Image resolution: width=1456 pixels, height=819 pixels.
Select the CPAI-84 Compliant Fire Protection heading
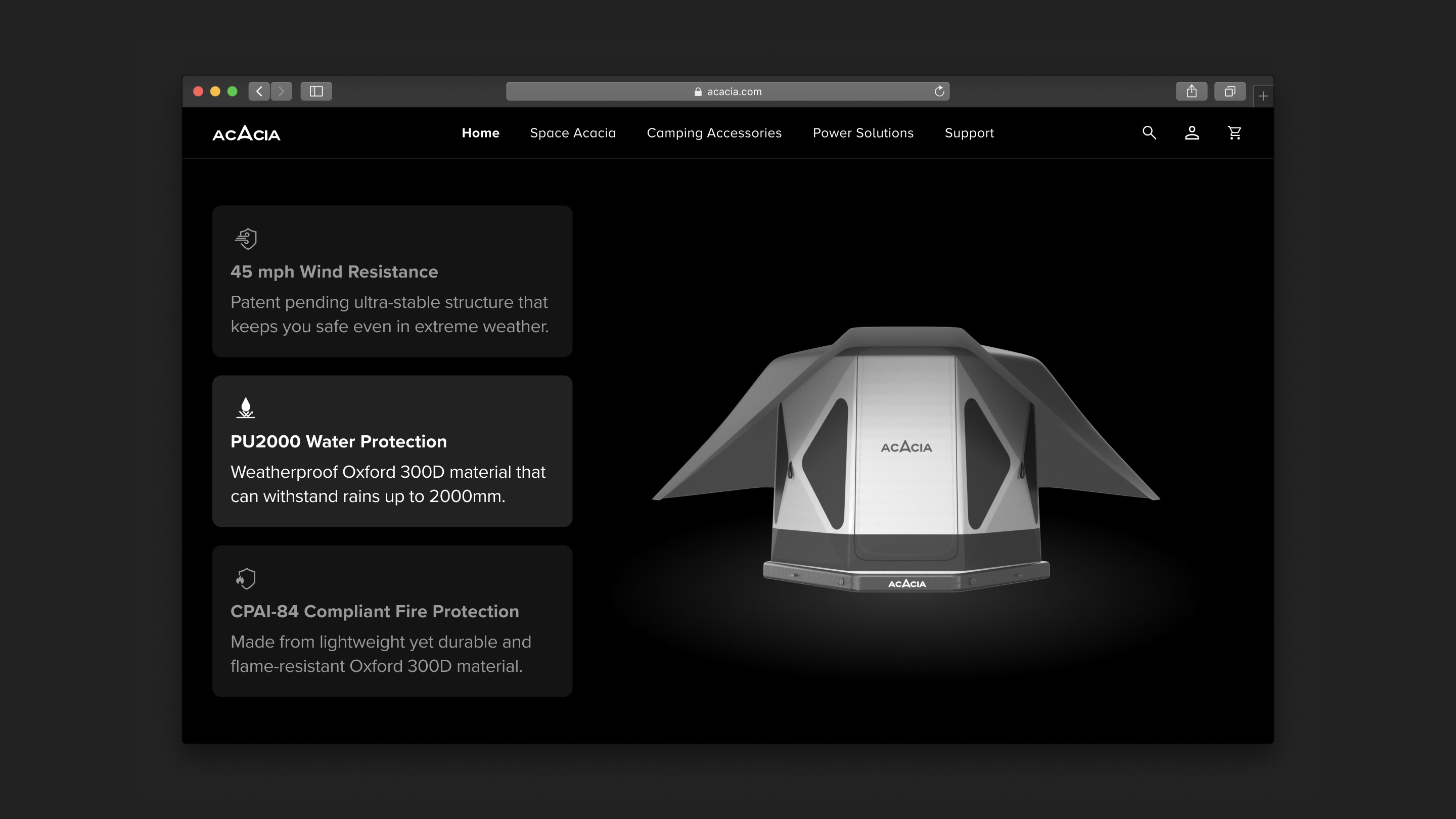[x=375, y=612]
